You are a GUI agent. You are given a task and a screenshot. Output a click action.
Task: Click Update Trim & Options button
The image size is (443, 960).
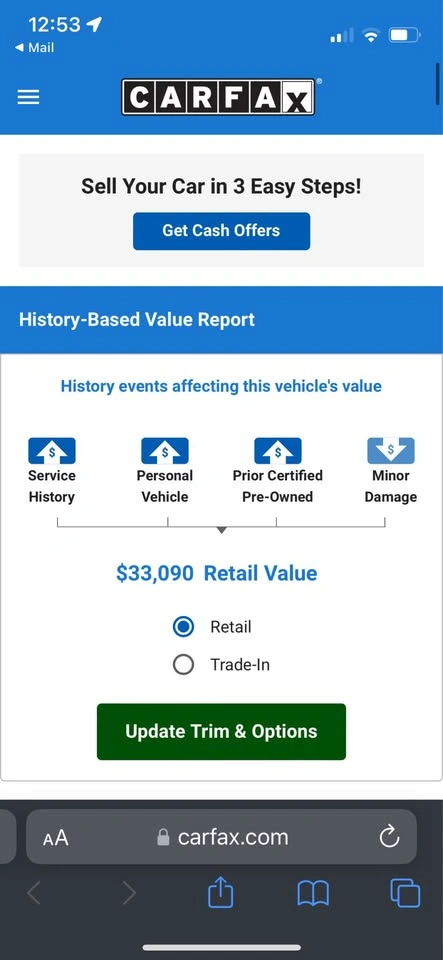(222, 732)
